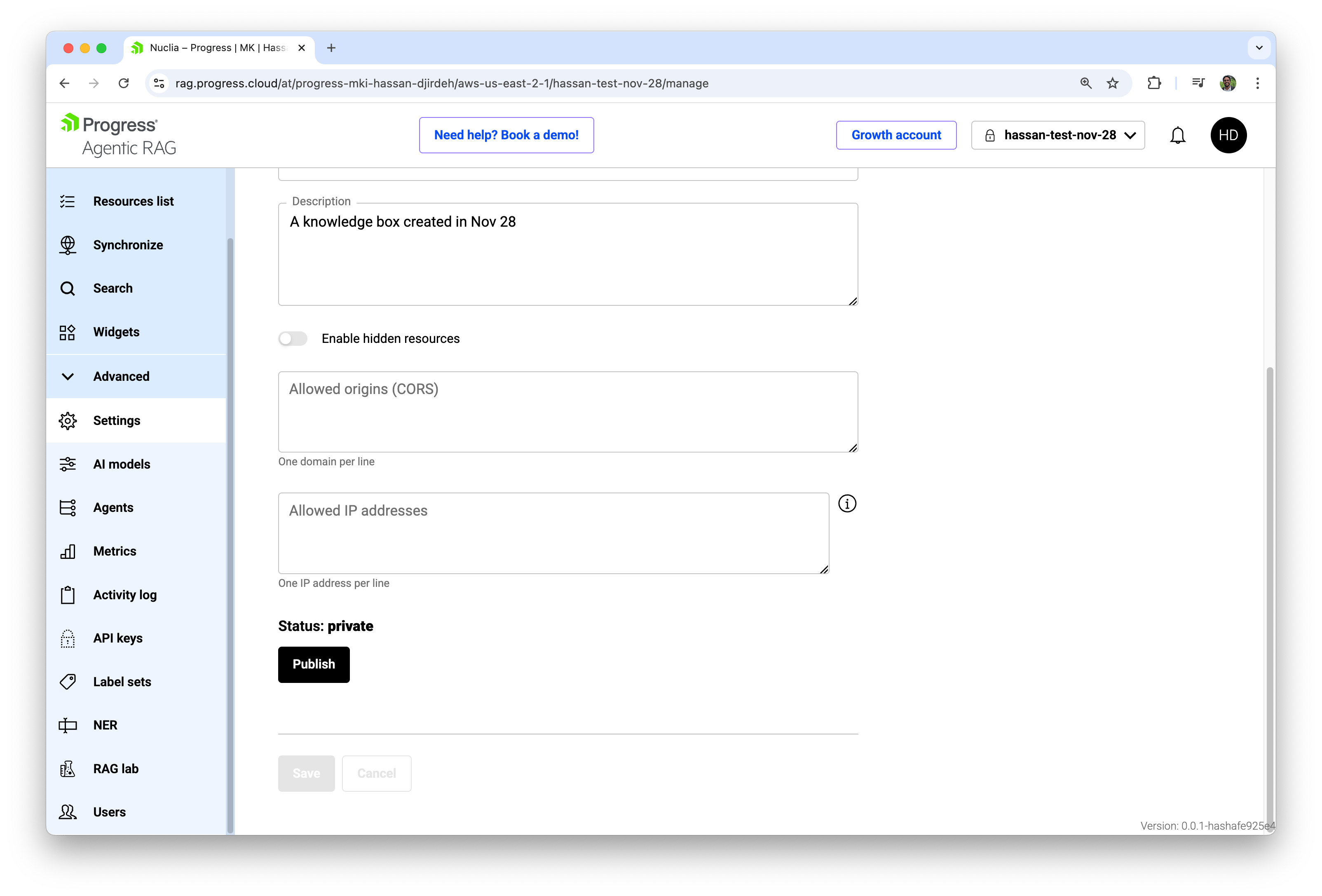This screenshot has width=1322, height=896.
Task: Switch to the Settings menu item
Action: [x=117, y=420]
